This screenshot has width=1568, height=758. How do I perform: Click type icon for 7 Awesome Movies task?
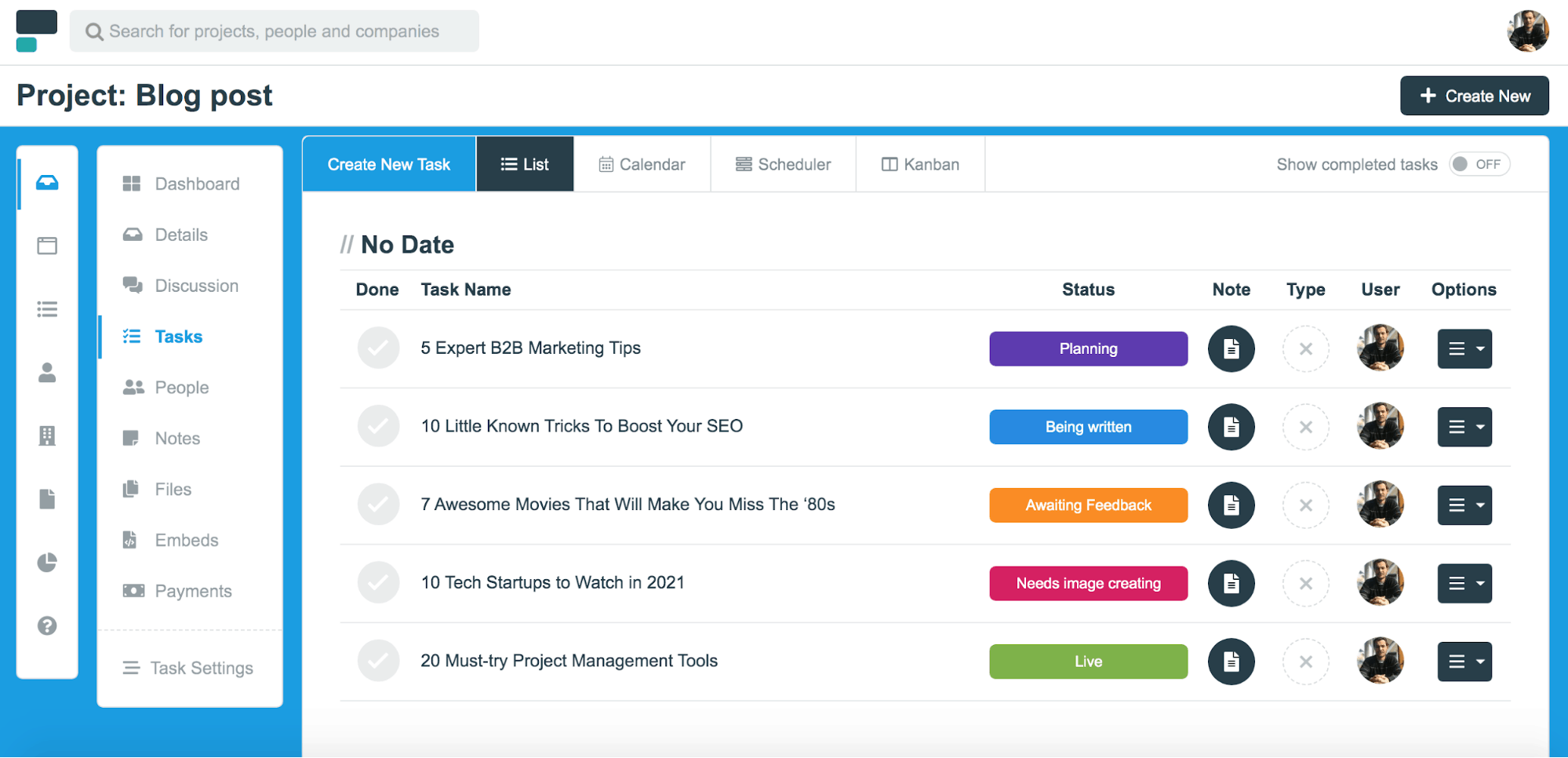1305,505
